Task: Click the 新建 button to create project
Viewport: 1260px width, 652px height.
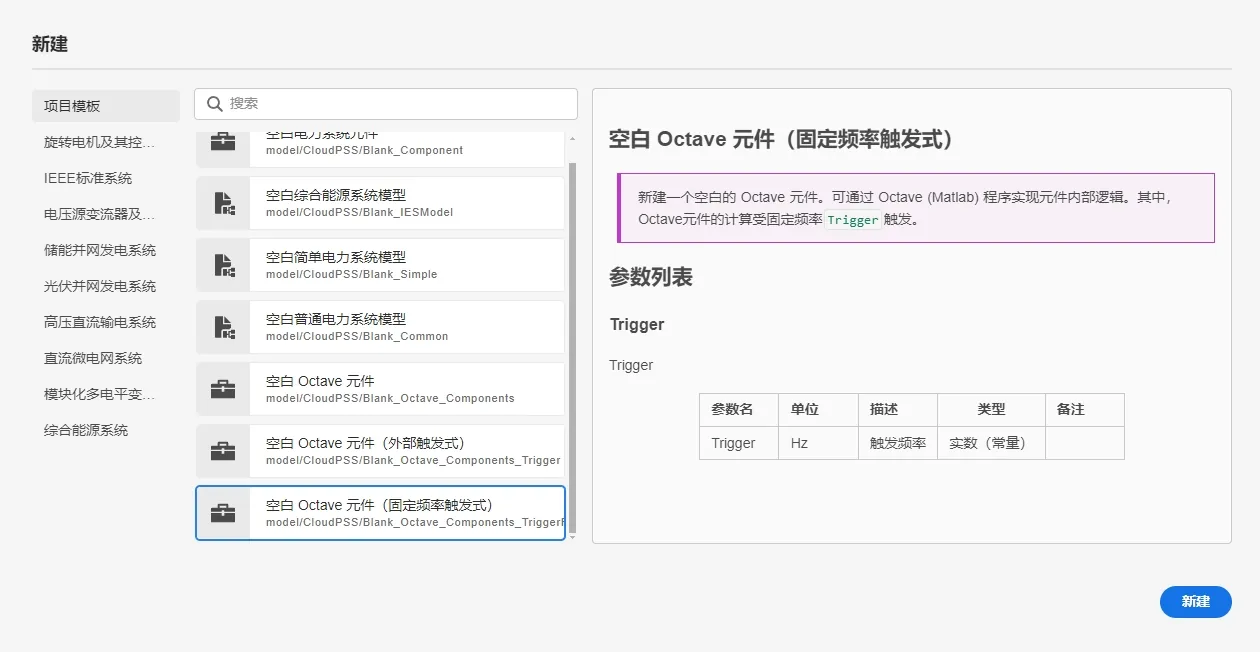Action: point(1196,601)
